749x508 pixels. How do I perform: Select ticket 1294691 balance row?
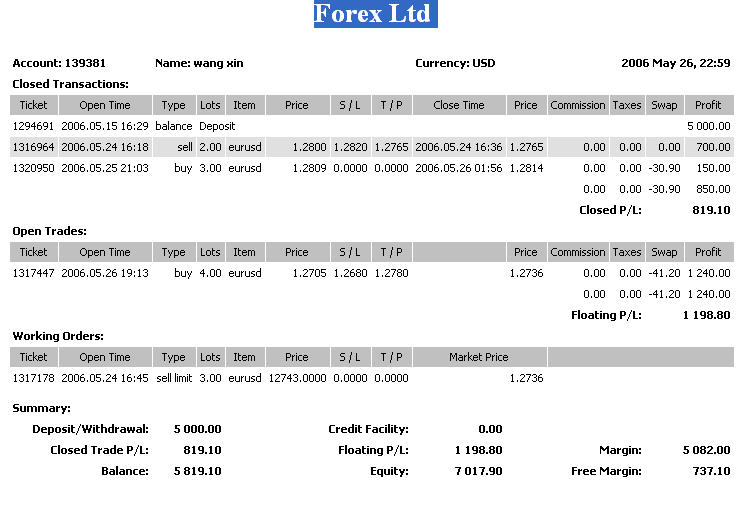point(34,127)
